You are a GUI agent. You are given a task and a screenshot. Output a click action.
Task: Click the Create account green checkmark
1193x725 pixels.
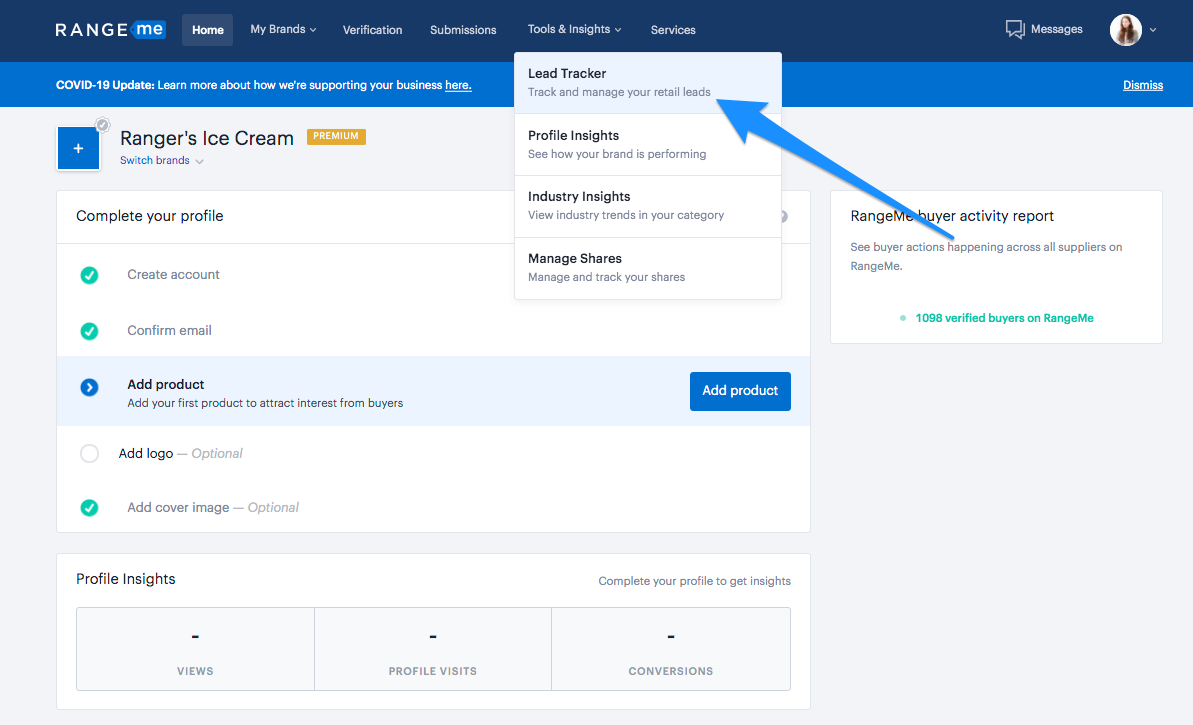click(x=89, y=275)
